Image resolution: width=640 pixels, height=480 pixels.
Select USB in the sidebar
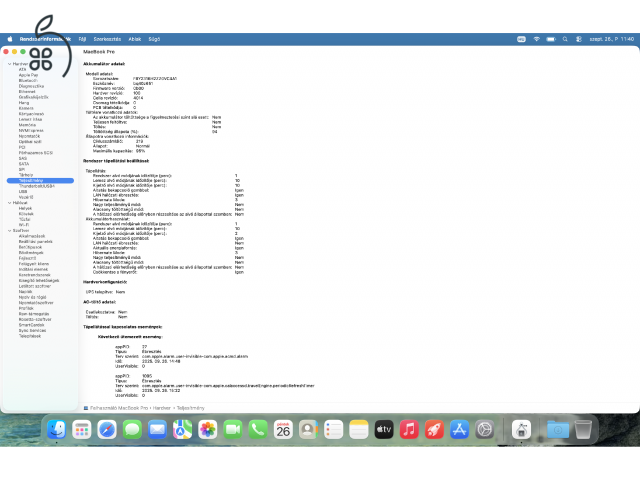(23, 191)
